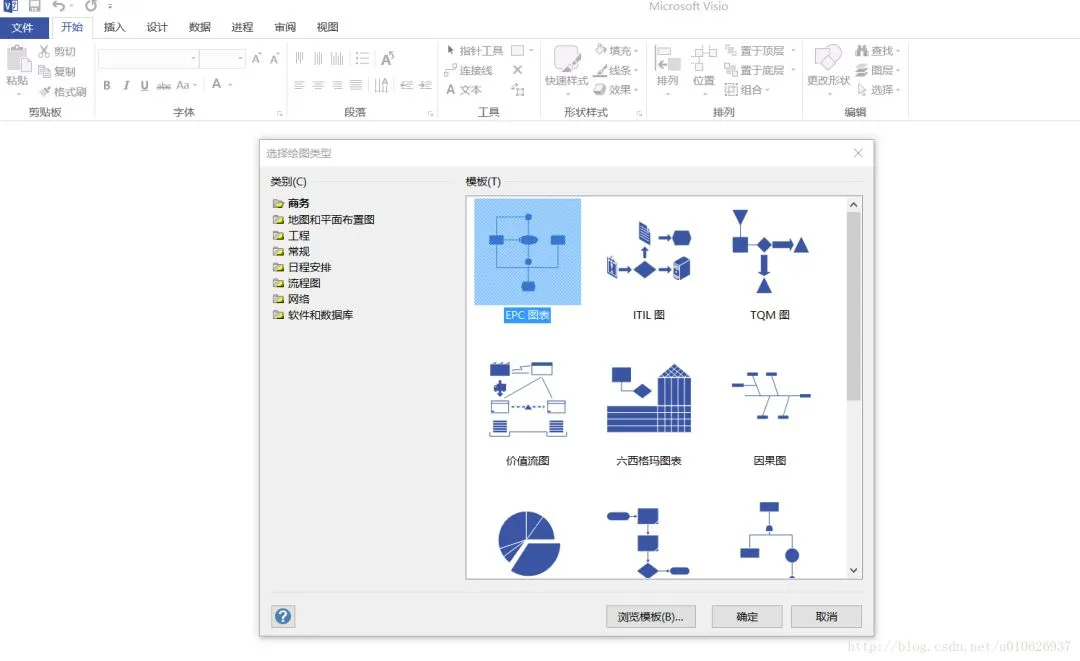Screen dimensions: 1080x661
Task: Open the font name combo box
Action: point(149,59)
